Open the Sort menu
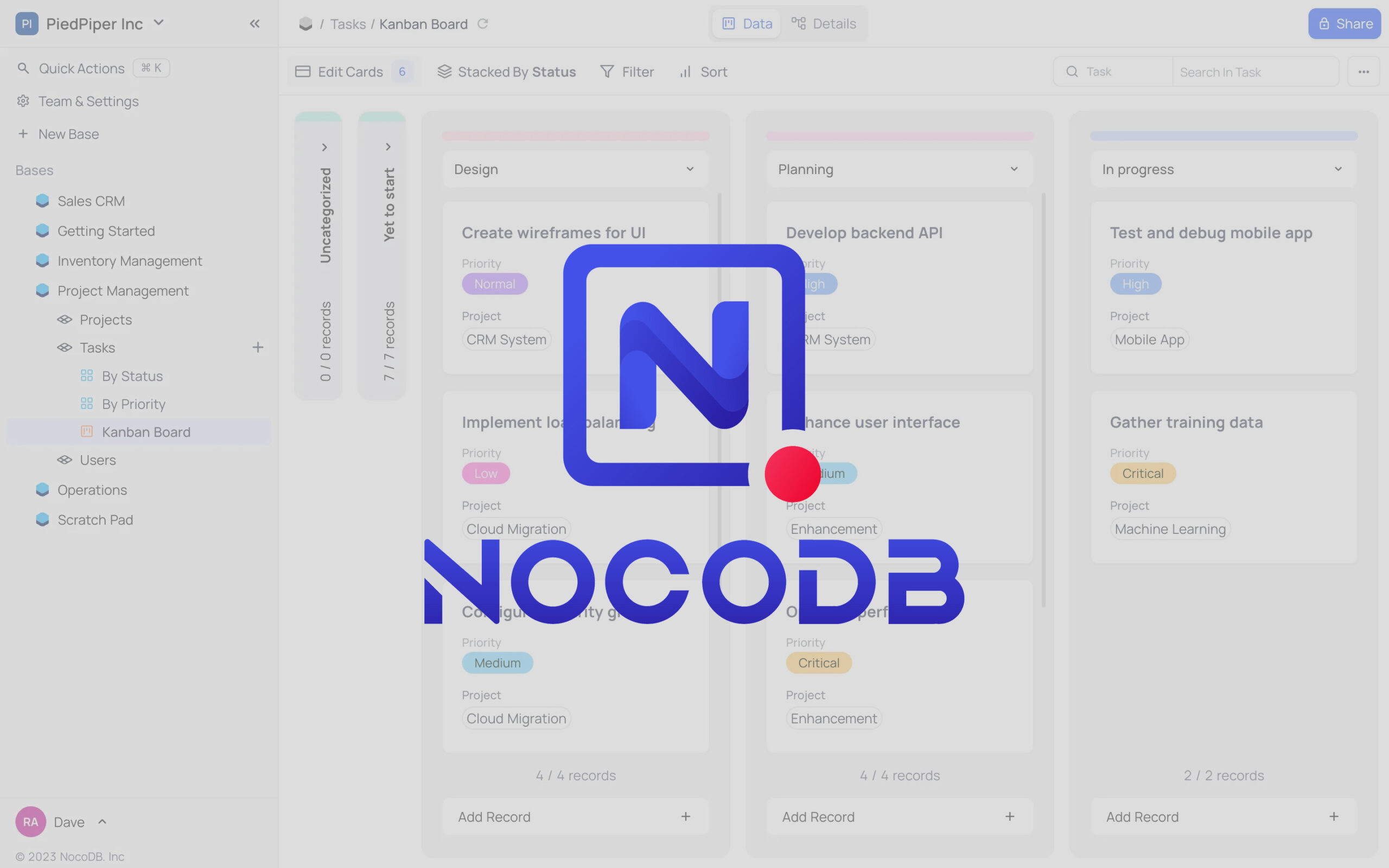This screenshot has width=1389, height=868. (x=703, y=72)
